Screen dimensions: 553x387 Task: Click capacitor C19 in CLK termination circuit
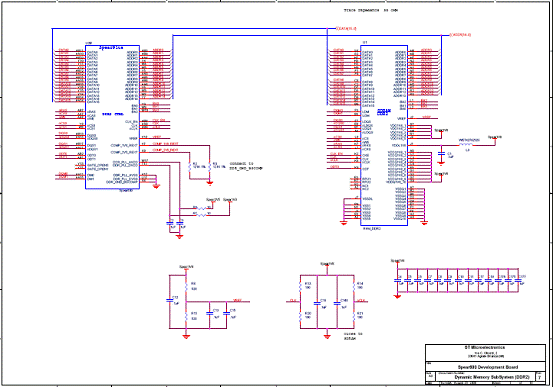(317, 303)
